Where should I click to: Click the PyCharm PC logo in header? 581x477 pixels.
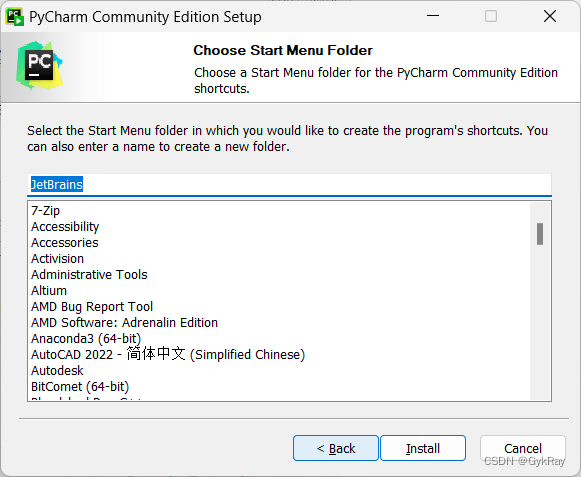(x=39, y=66)
